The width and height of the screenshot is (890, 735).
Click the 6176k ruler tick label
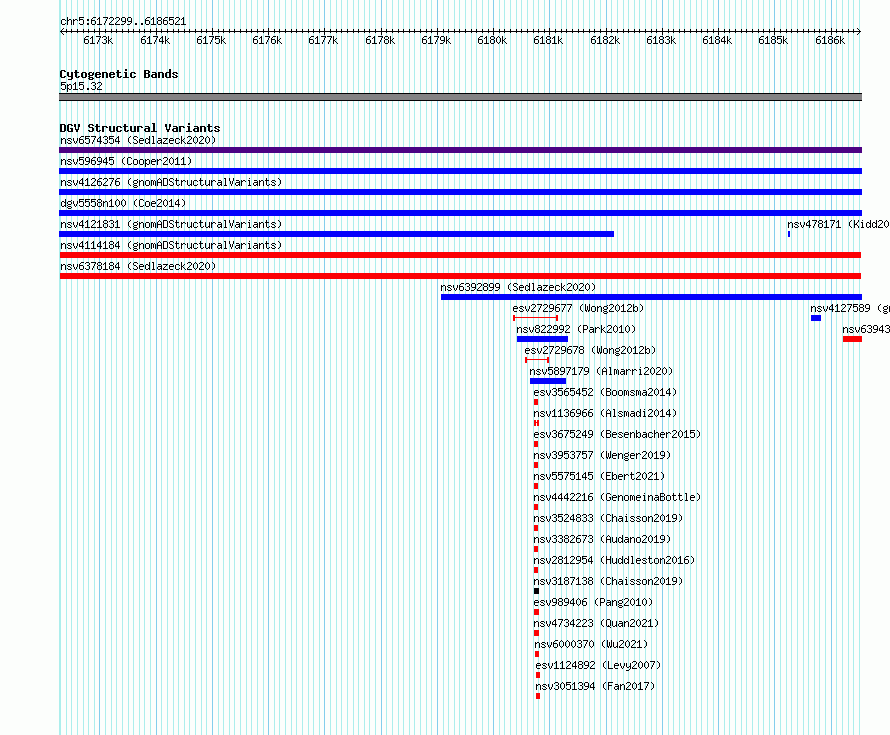point(267,40)
